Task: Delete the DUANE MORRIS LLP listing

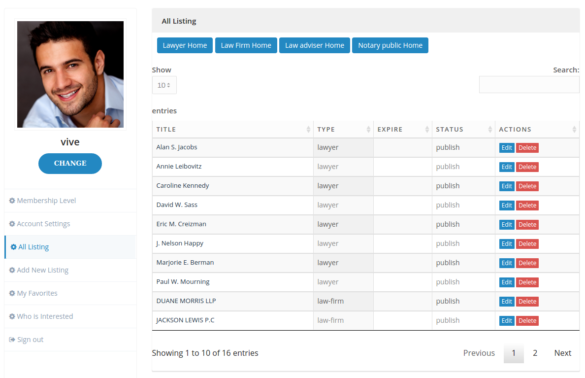Action: point(527,302)
